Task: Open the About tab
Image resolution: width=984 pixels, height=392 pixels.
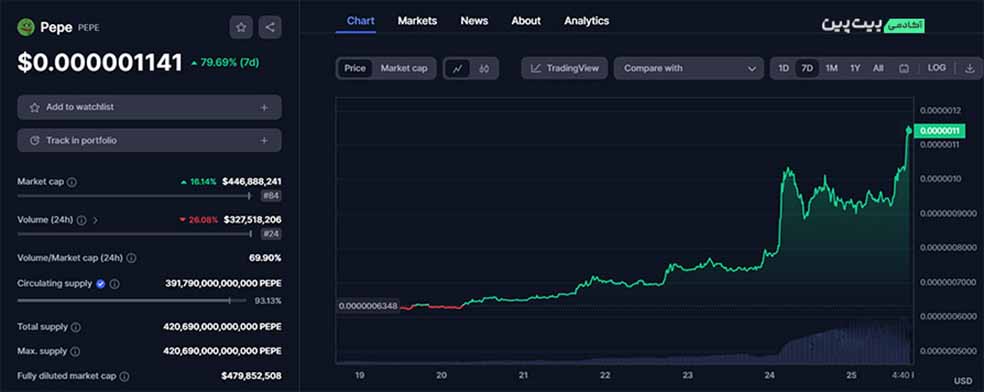Action: [x=526, y=21]
